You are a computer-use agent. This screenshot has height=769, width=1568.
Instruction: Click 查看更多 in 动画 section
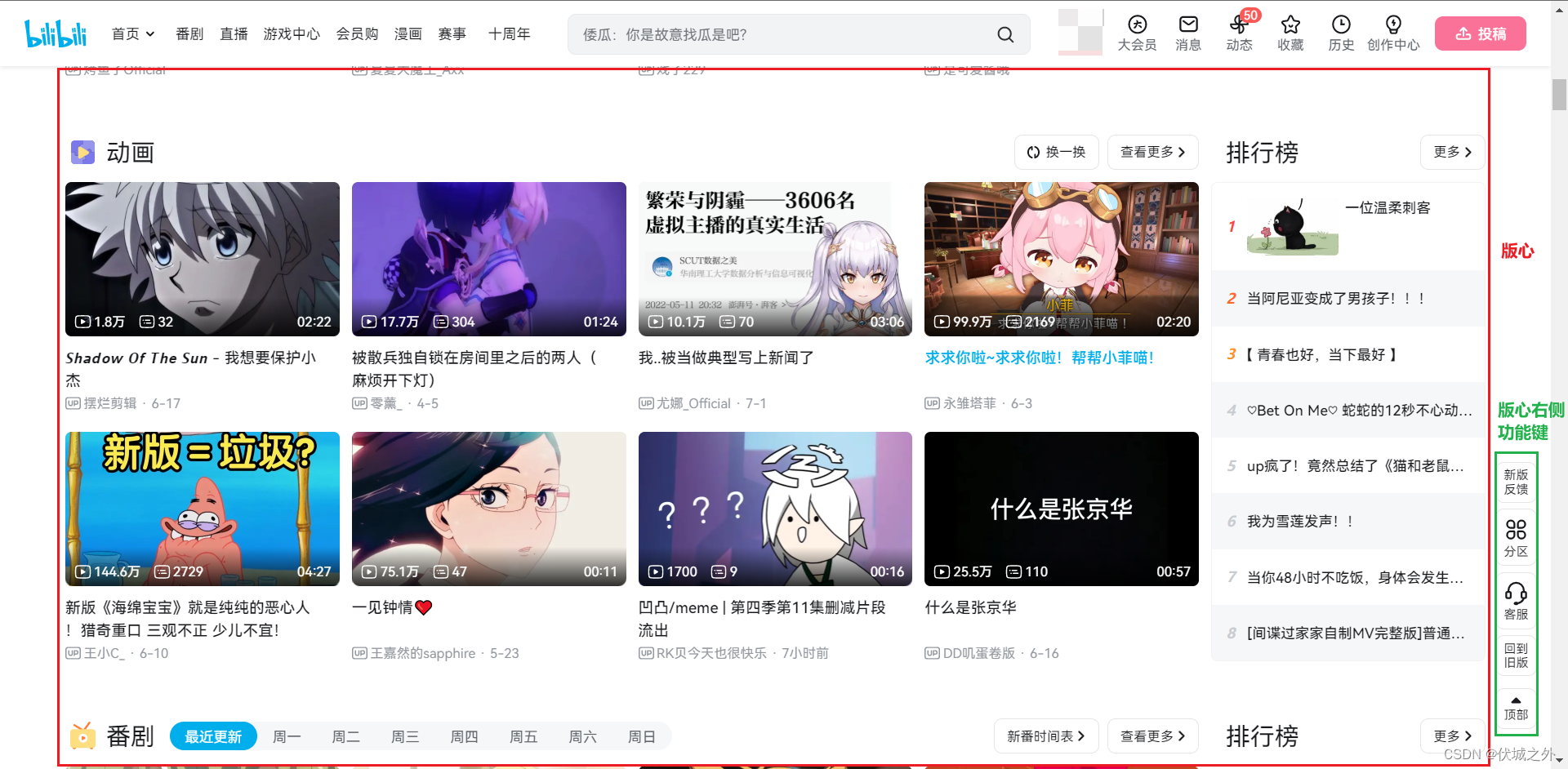click(1152, 152)
